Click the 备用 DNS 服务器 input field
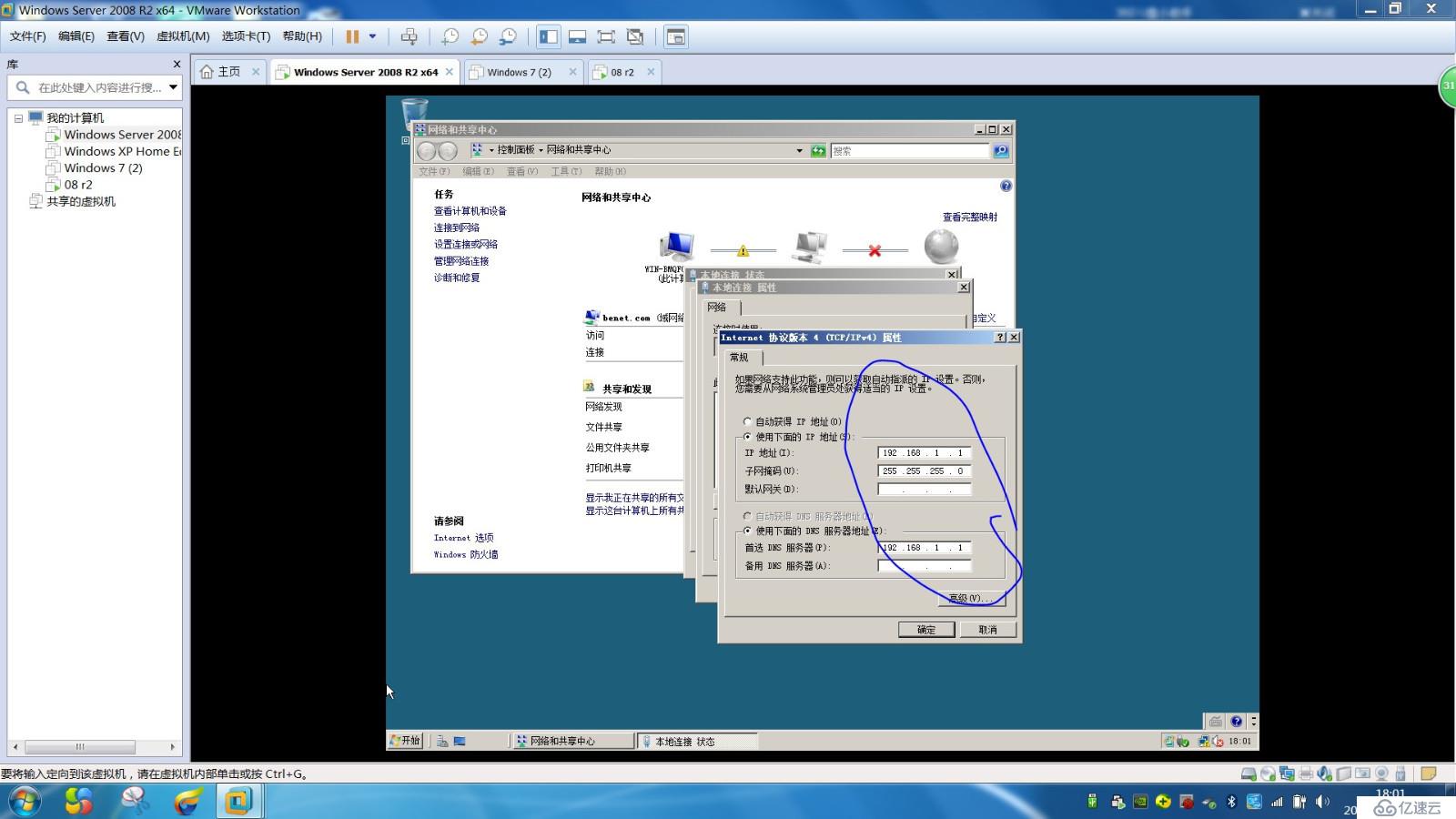Viewport: 1456px width, 819px height. click(925, 565)
